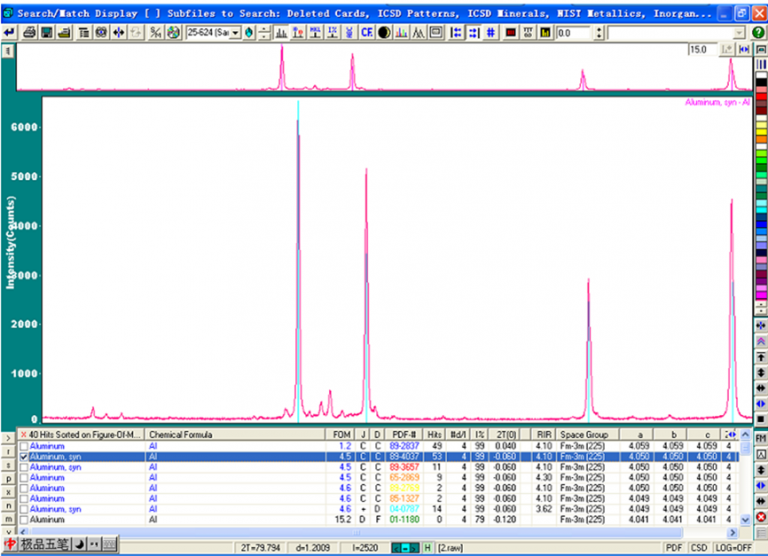Click the S/M toolbar icon

(x=155, y=33)
